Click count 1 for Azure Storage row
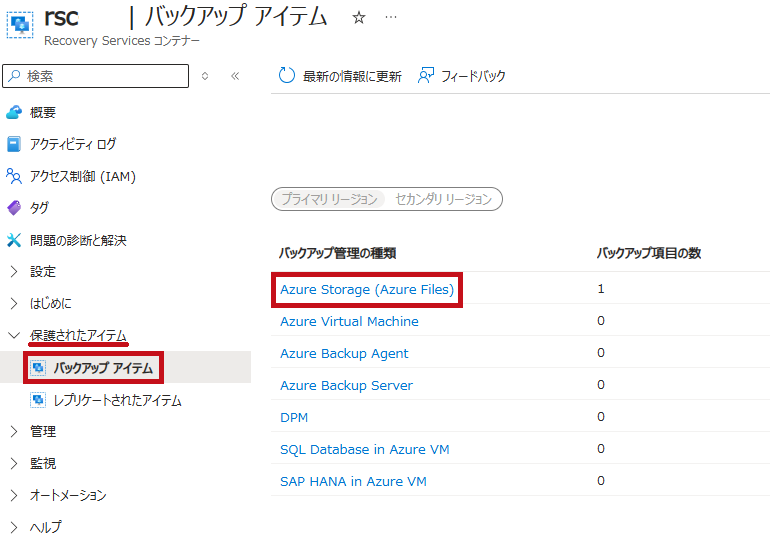Viewport: 770px width, 543px height. (x=601, y=289)
